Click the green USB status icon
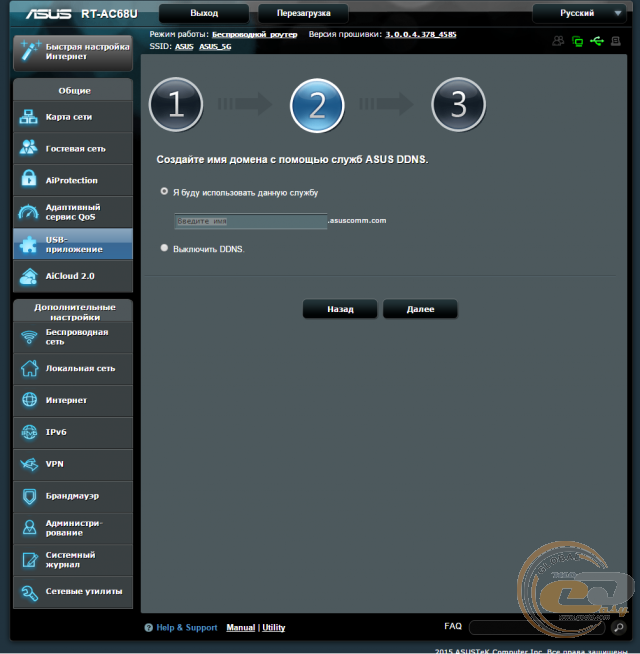This screenshot has width=640, height=654. 597,41
